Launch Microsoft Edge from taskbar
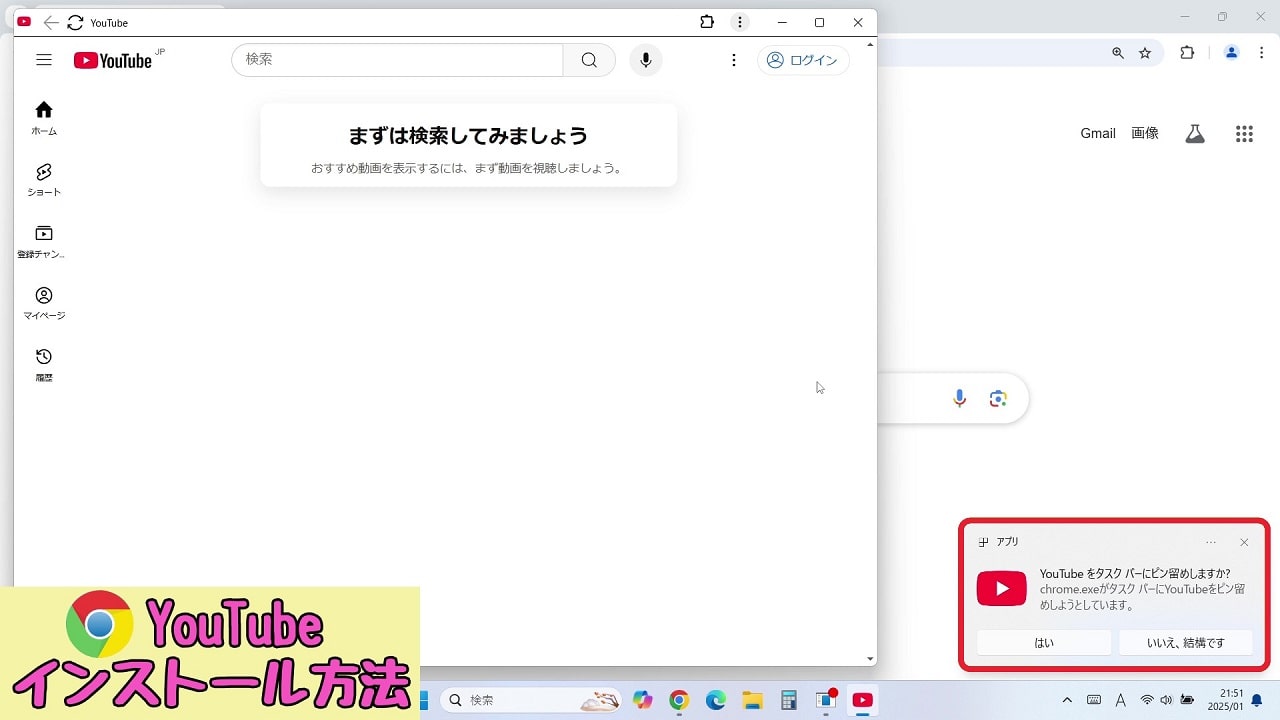Screen dimensions: 1280x720 pyautogui.click(x=716, y=701)
